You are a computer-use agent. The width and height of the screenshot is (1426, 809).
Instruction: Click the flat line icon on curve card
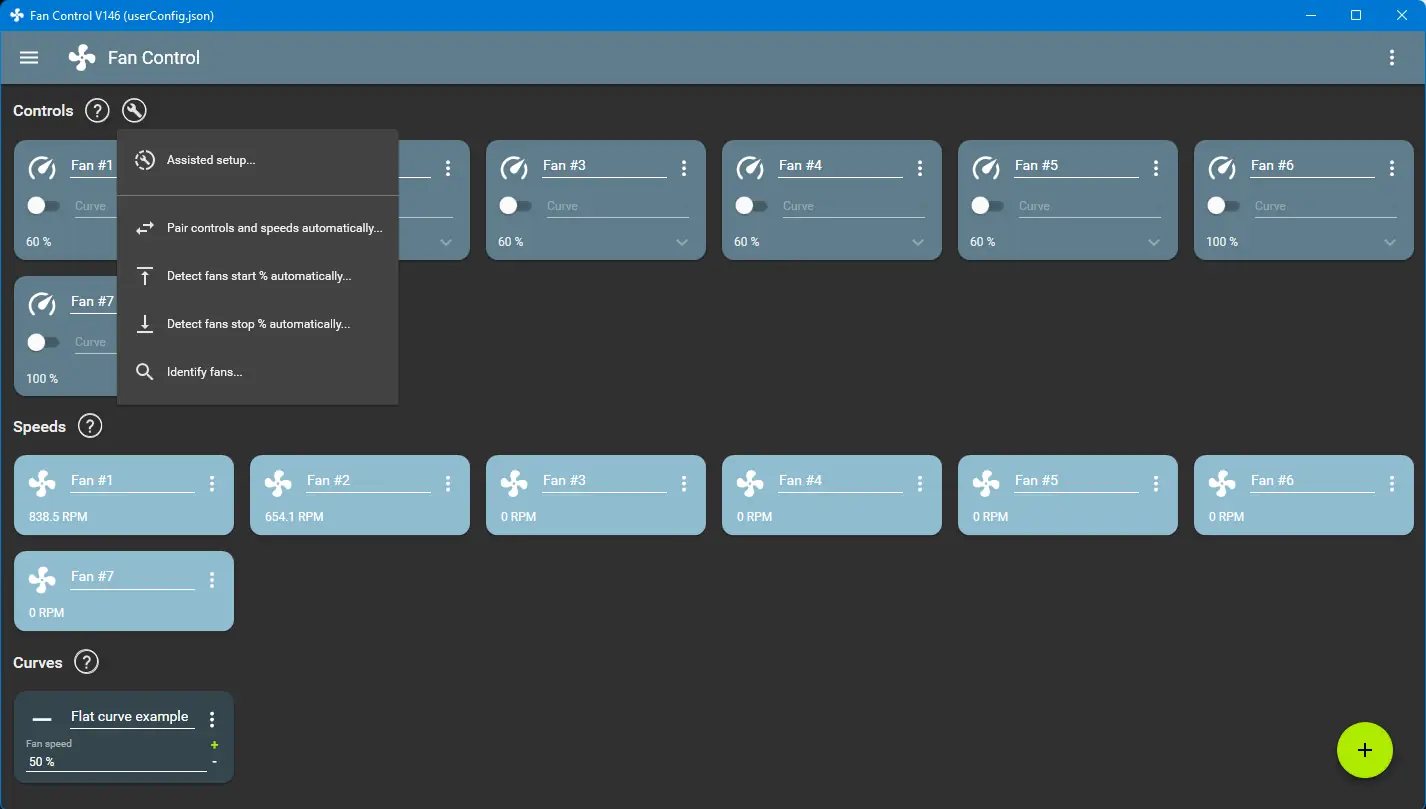click(x=42, y=719)
